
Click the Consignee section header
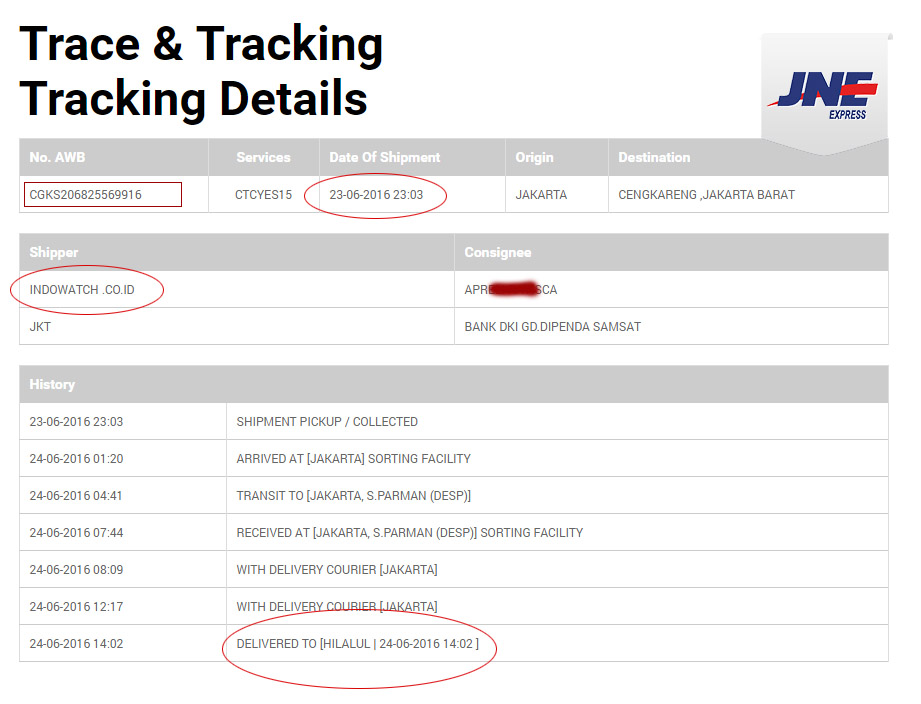(498, 253)
